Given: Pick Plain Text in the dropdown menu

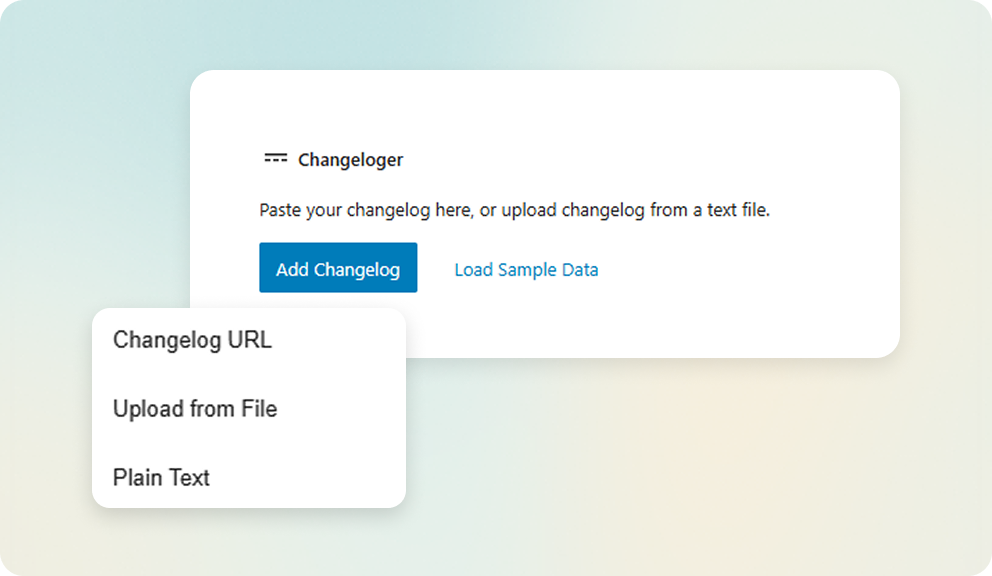Looking at the screenshot, I should point(161,477).
